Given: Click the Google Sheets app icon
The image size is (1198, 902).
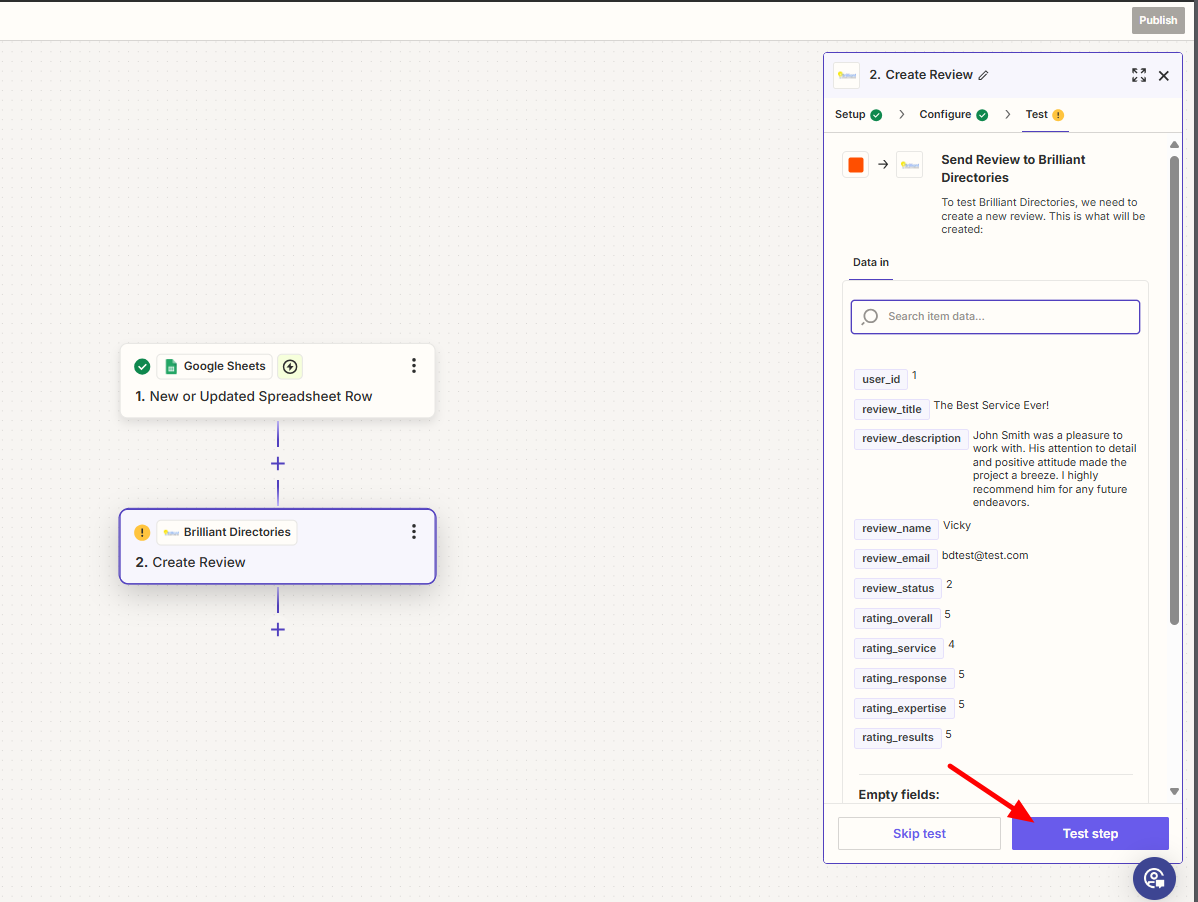Looking at the screenshot, I should click(171, 367).
